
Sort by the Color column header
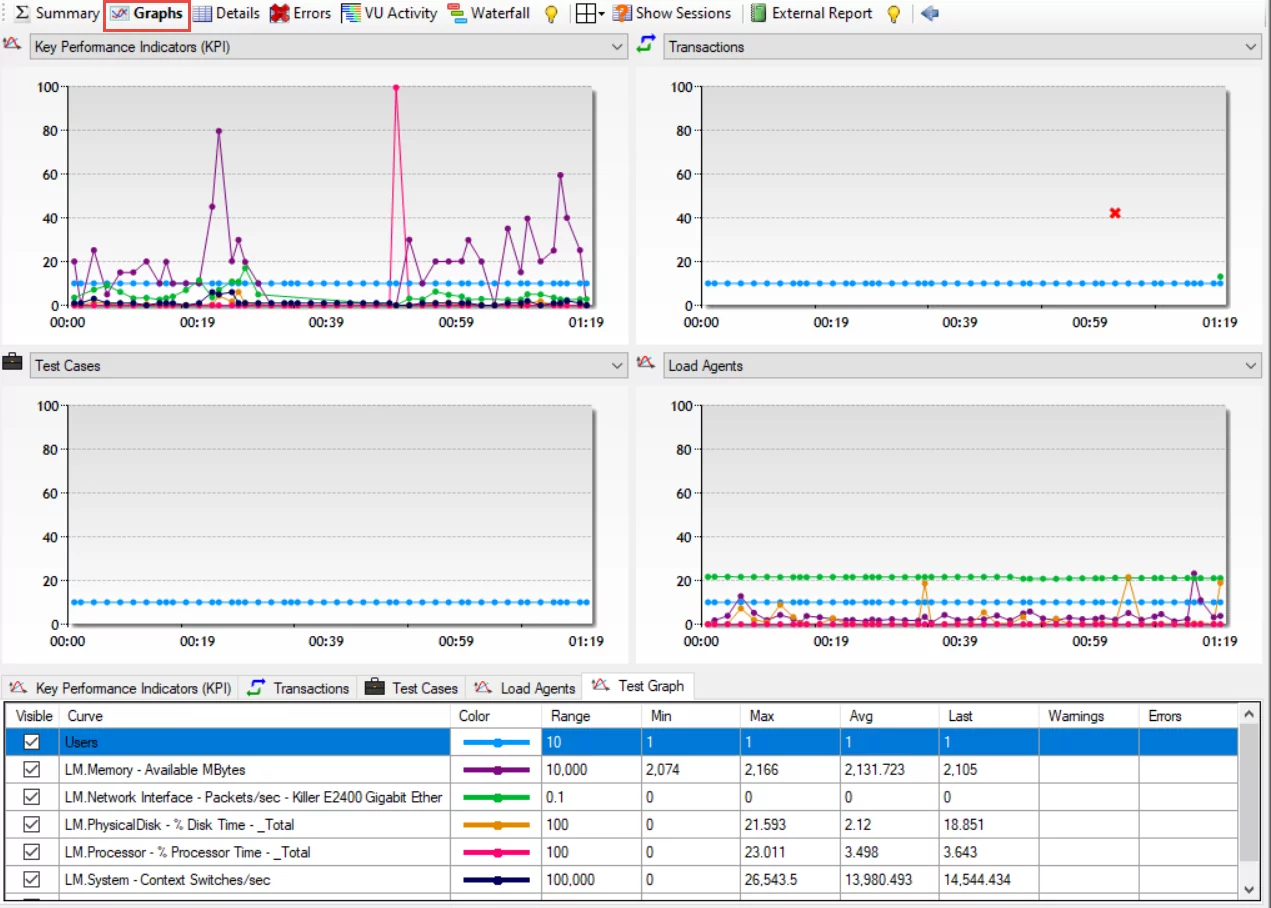[496, 716]
